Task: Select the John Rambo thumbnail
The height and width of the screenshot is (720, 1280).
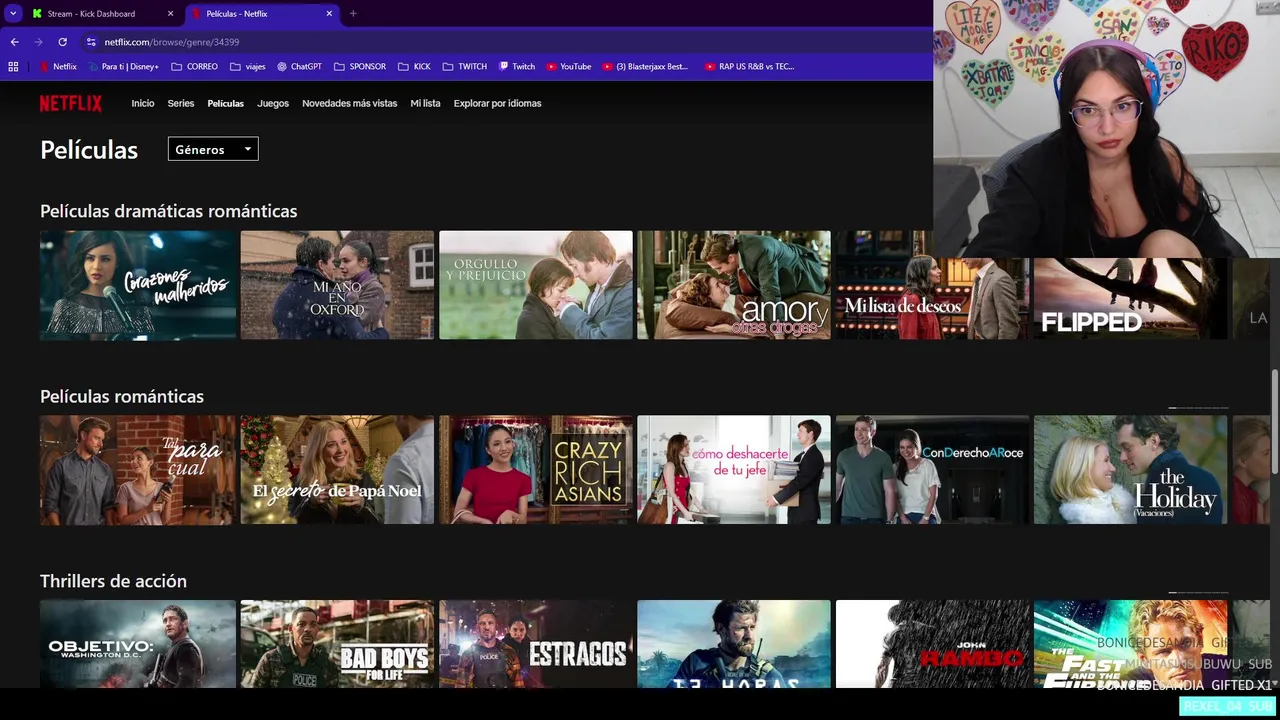Action: (932, 644)
